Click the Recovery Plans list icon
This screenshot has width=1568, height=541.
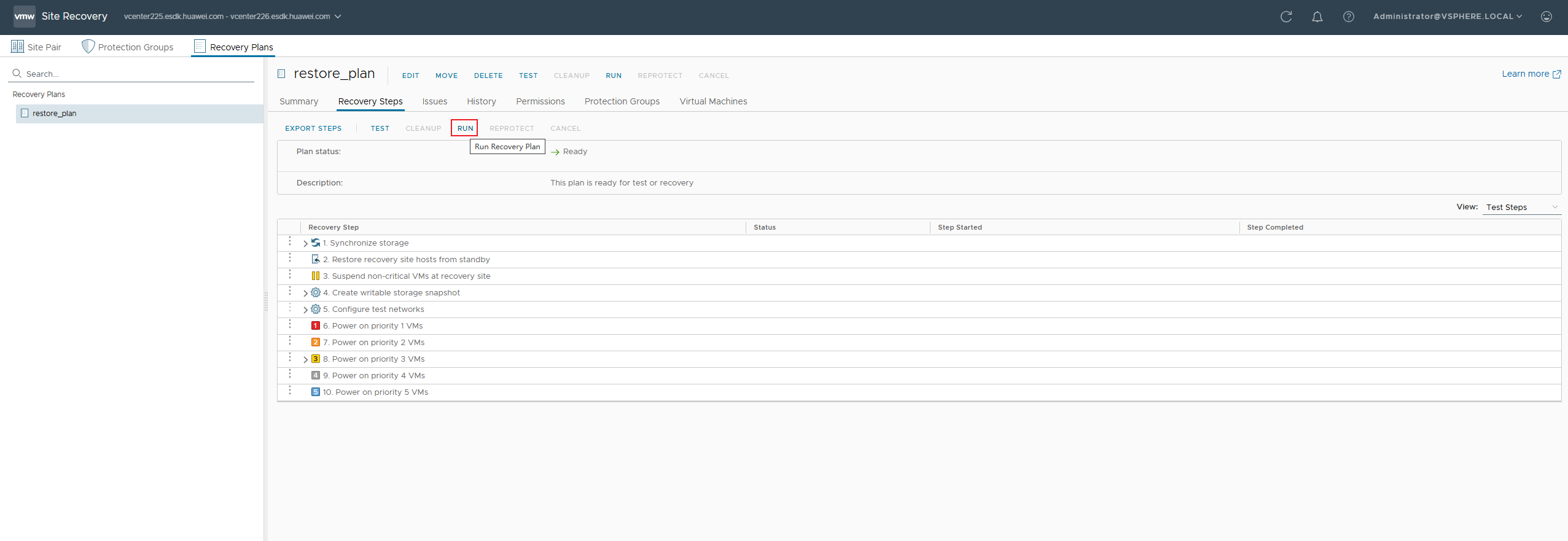tap(200, 47)
